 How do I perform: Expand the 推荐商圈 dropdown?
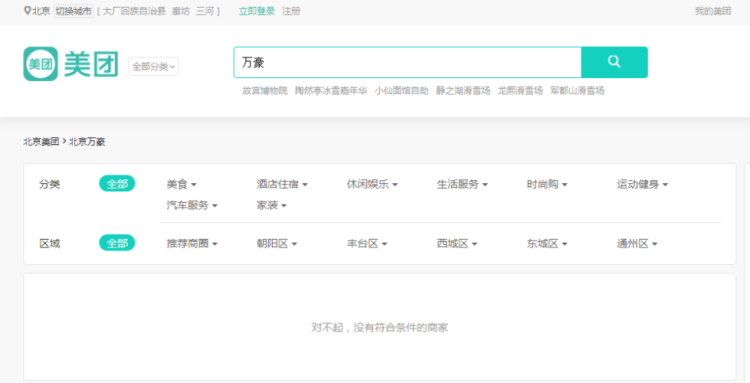coord(192,244)
